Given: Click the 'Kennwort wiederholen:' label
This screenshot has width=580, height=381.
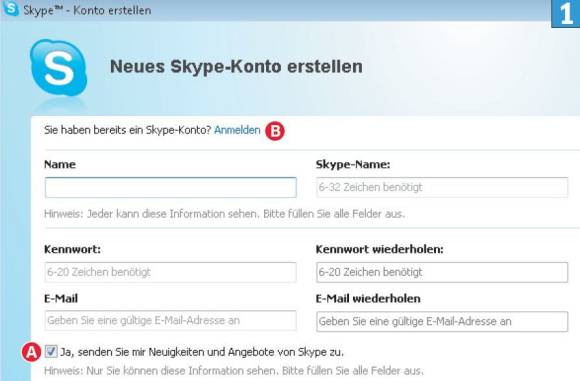Looking at the screenshot, I should point(380,249).
